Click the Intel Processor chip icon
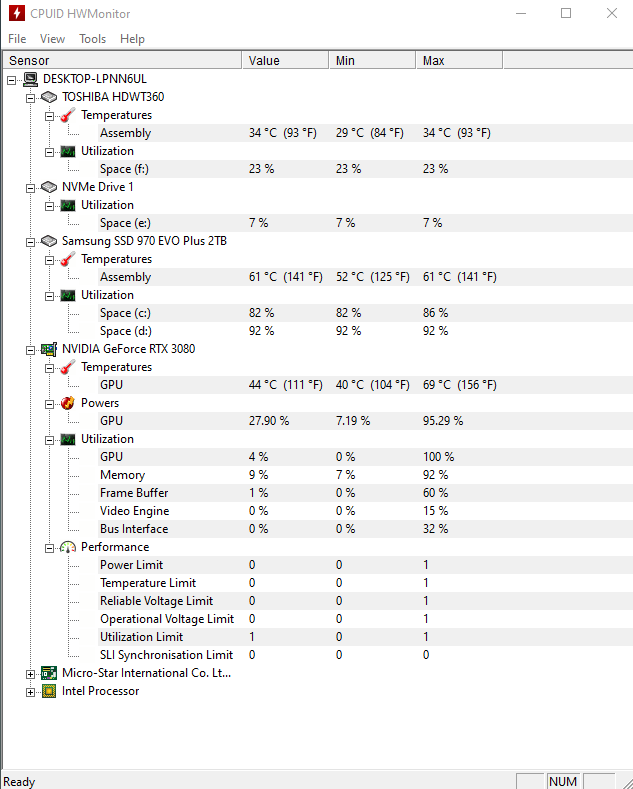 click(49, 691)
